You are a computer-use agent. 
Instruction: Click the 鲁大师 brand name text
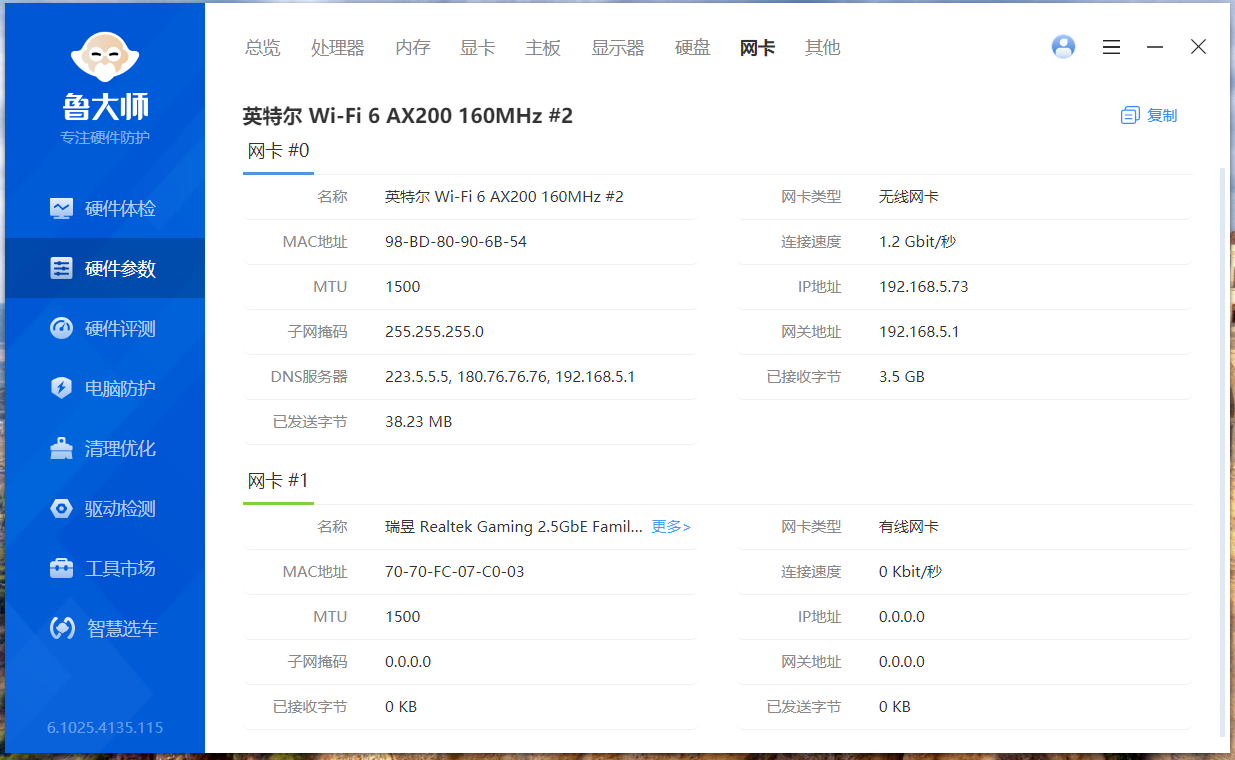tap(105, 106)
